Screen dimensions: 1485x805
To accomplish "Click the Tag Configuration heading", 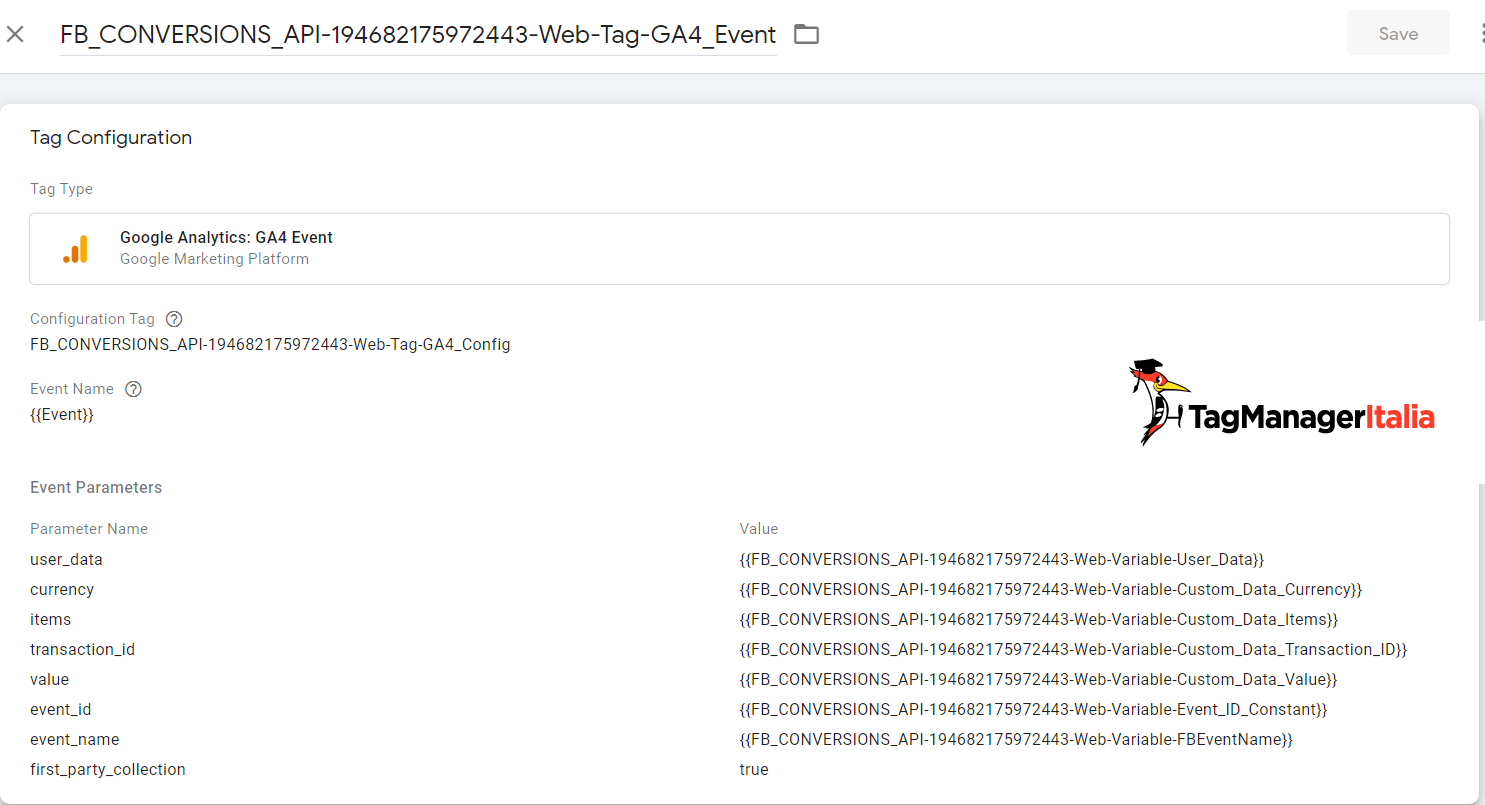I will [111, 137].
